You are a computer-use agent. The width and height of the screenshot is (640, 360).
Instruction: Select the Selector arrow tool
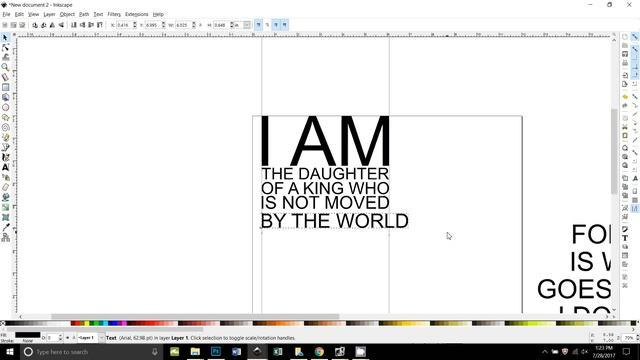(x=5, y=38)
